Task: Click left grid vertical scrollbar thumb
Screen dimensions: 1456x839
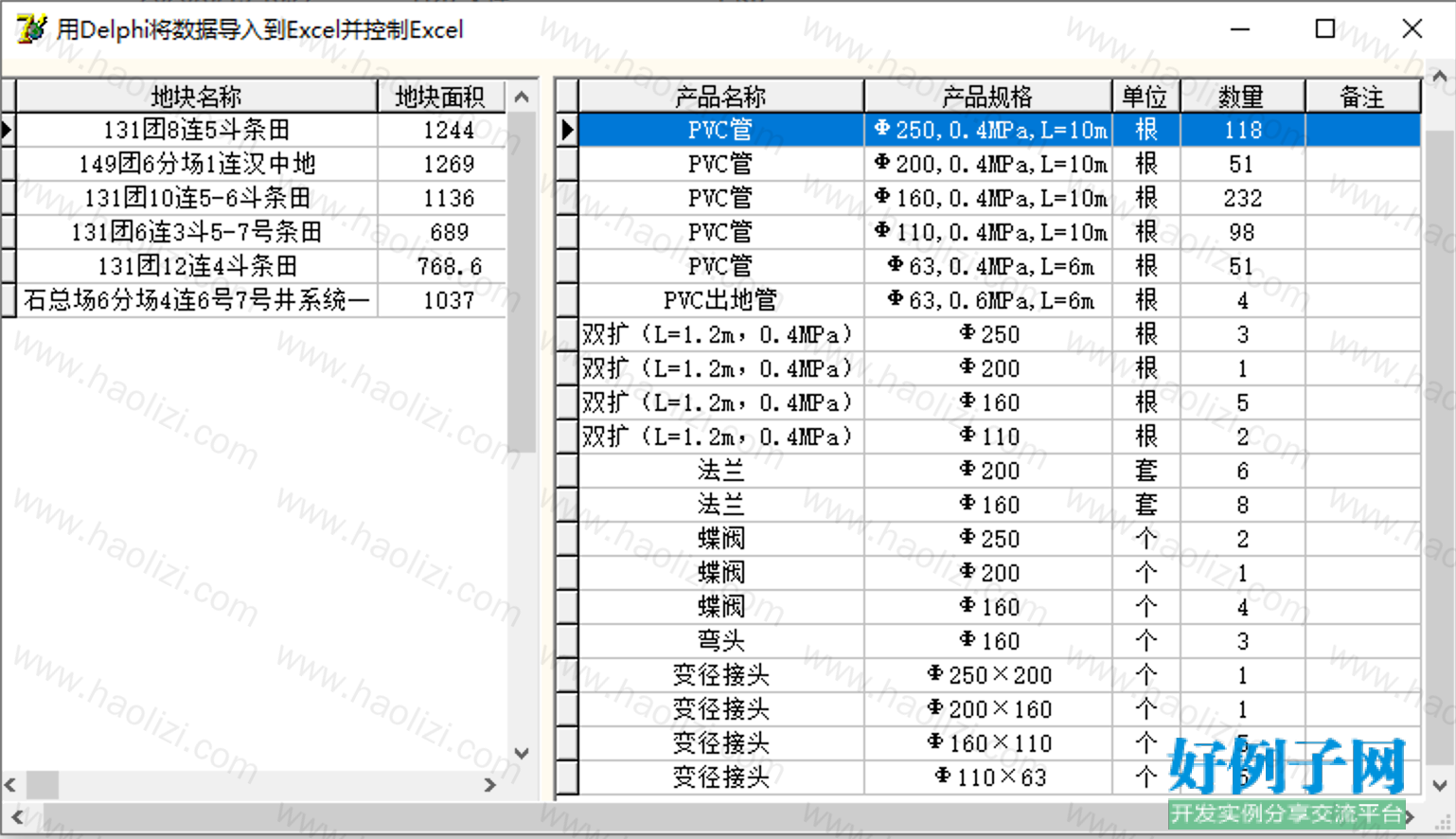Action: [522, 282]
